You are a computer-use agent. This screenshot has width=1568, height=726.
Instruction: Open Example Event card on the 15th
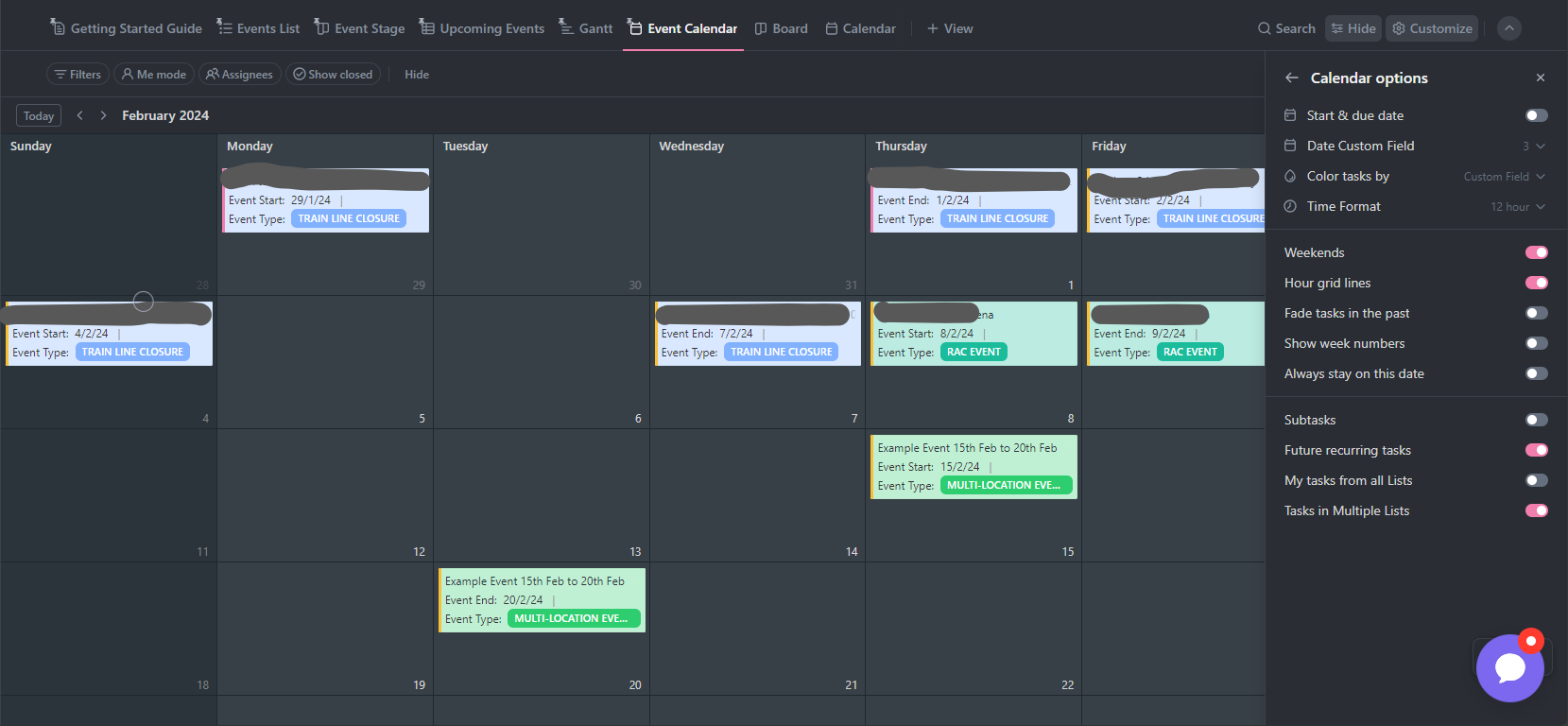tap(974, 467)
